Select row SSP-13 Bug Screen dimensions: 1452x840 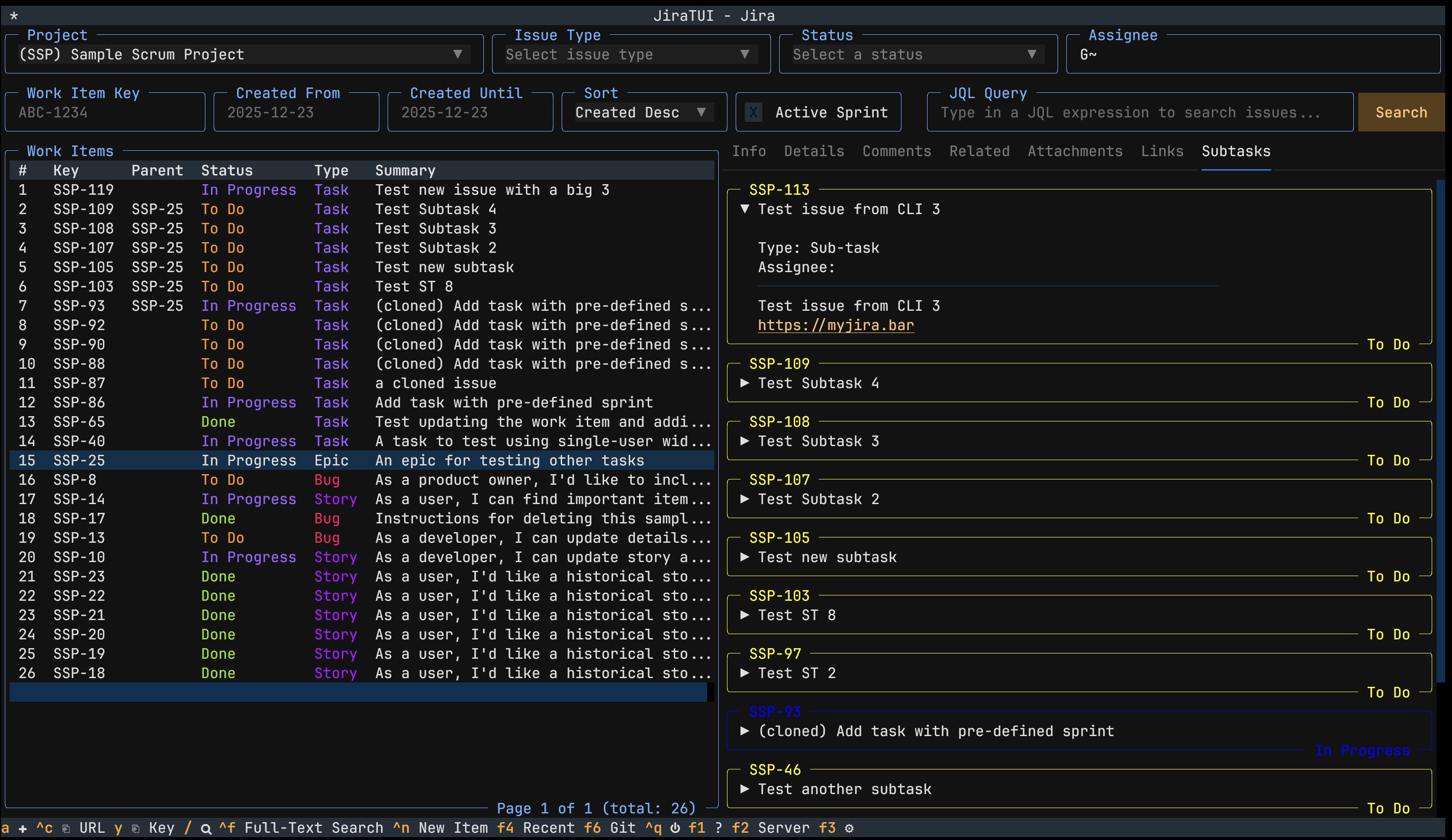[362, 537]
